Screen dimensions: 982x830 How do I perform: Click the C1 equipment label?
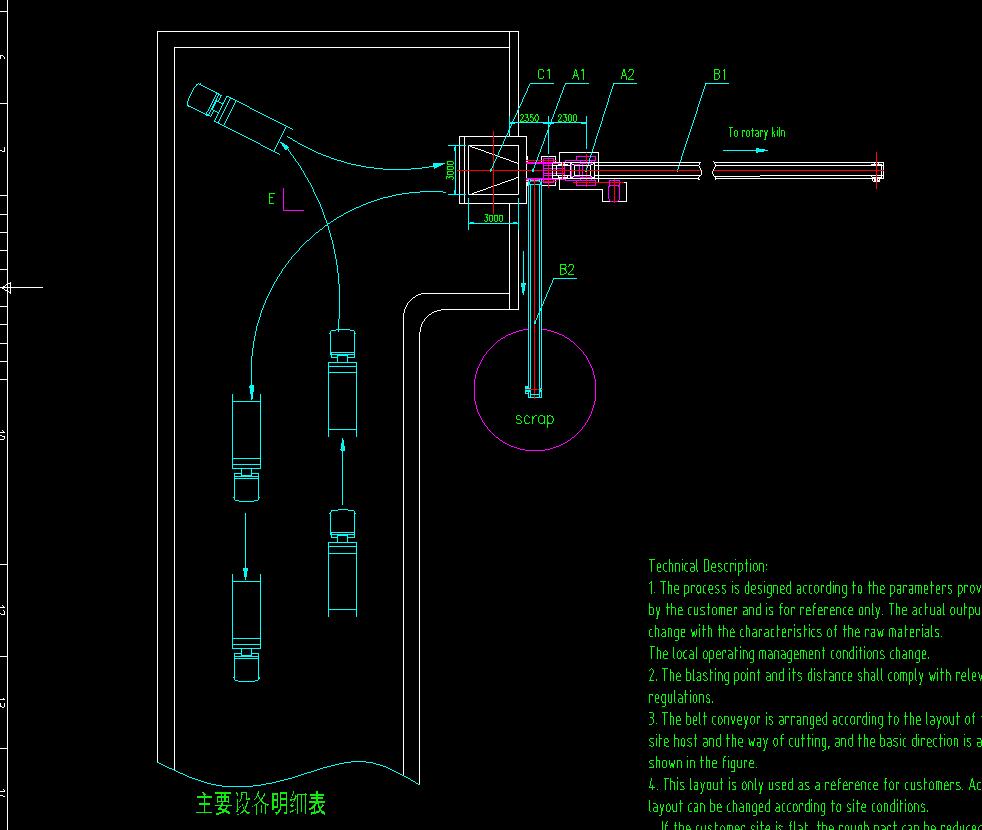pyautogui.click(x=544, y=75)
